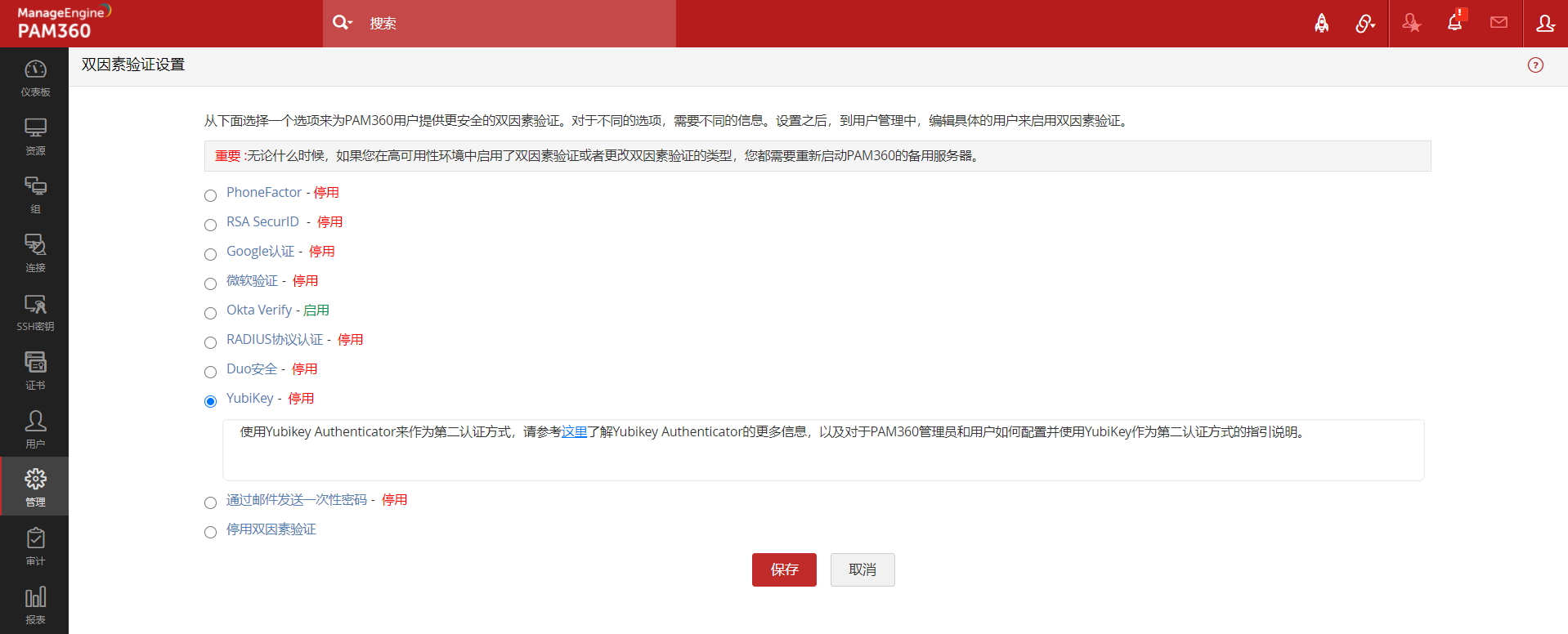Click the user-with-star icon in the header
Screen dimensions: 1568x634
(x=1411, y=24)
